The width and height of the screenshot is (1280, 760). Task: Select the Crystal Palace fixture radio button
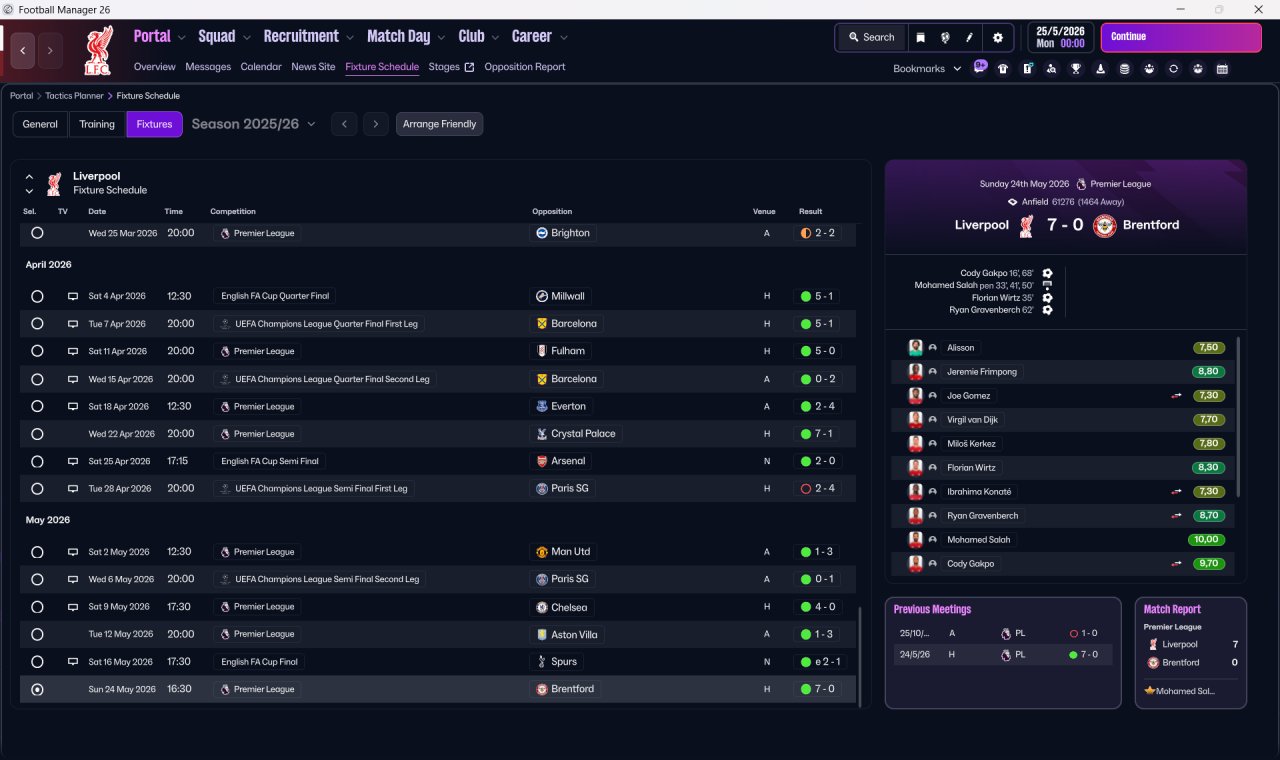37,434
